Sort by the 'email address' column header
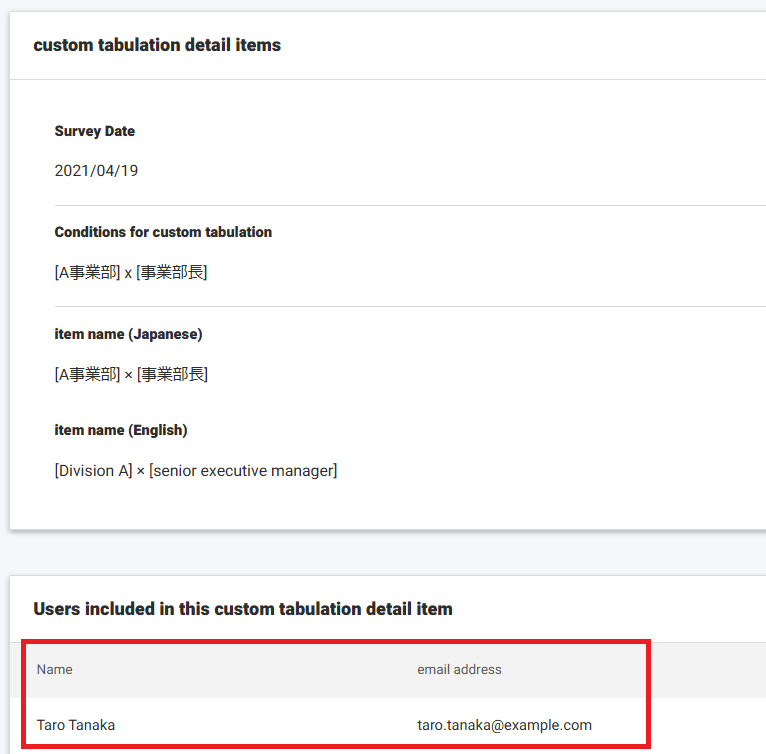 (x=459, y=669)
